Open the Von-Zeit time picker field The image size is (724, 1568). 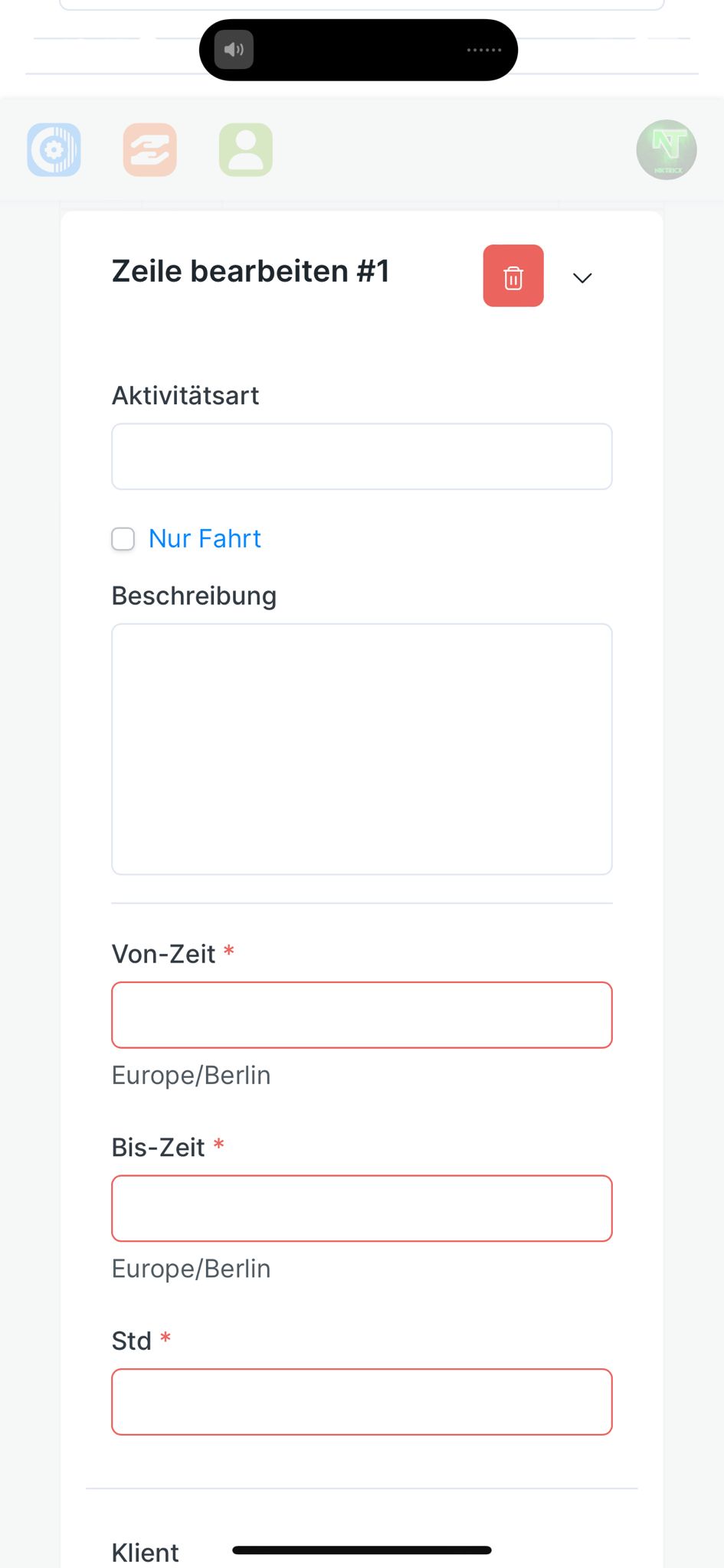coord(362,1015)
